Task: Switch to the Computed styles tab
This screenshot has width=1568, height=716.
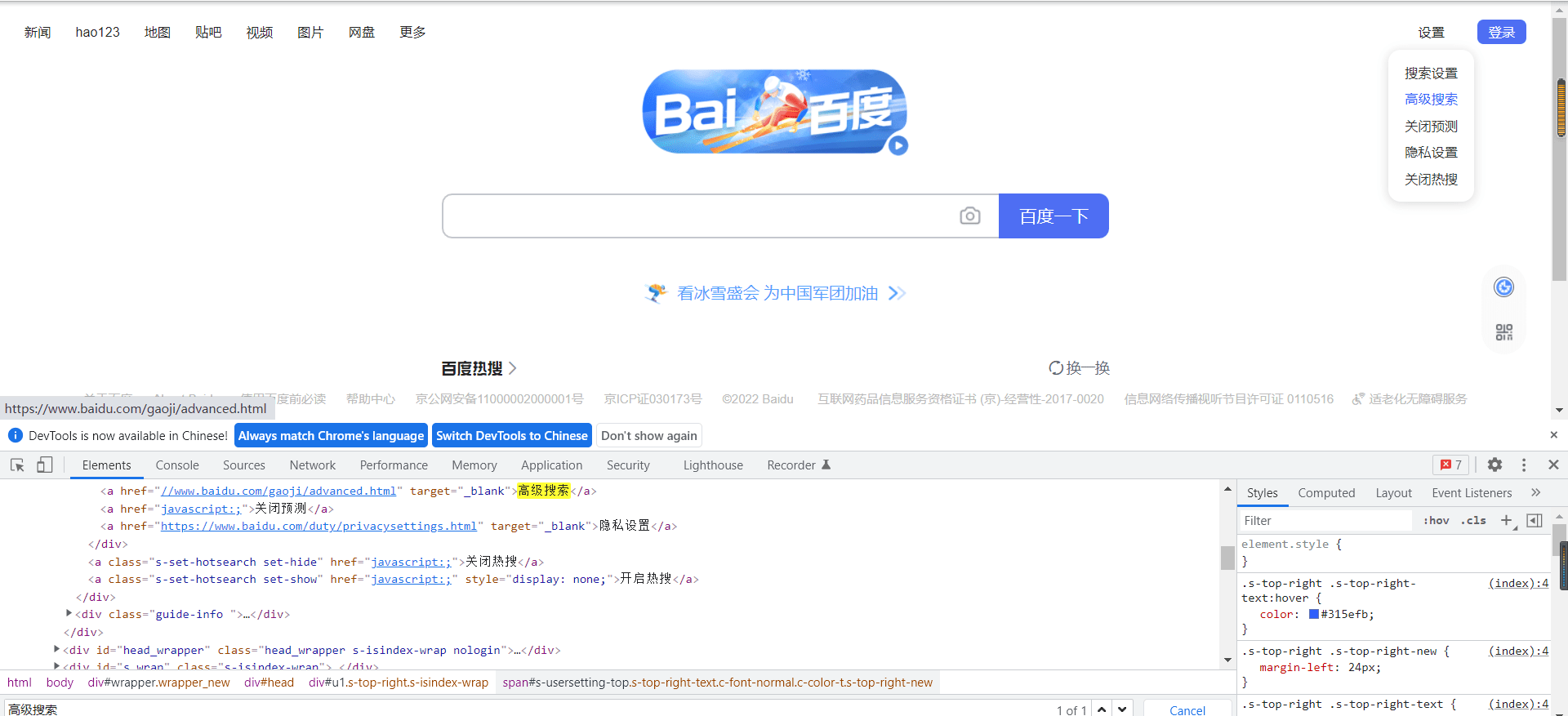Action: coord(1326,492)
